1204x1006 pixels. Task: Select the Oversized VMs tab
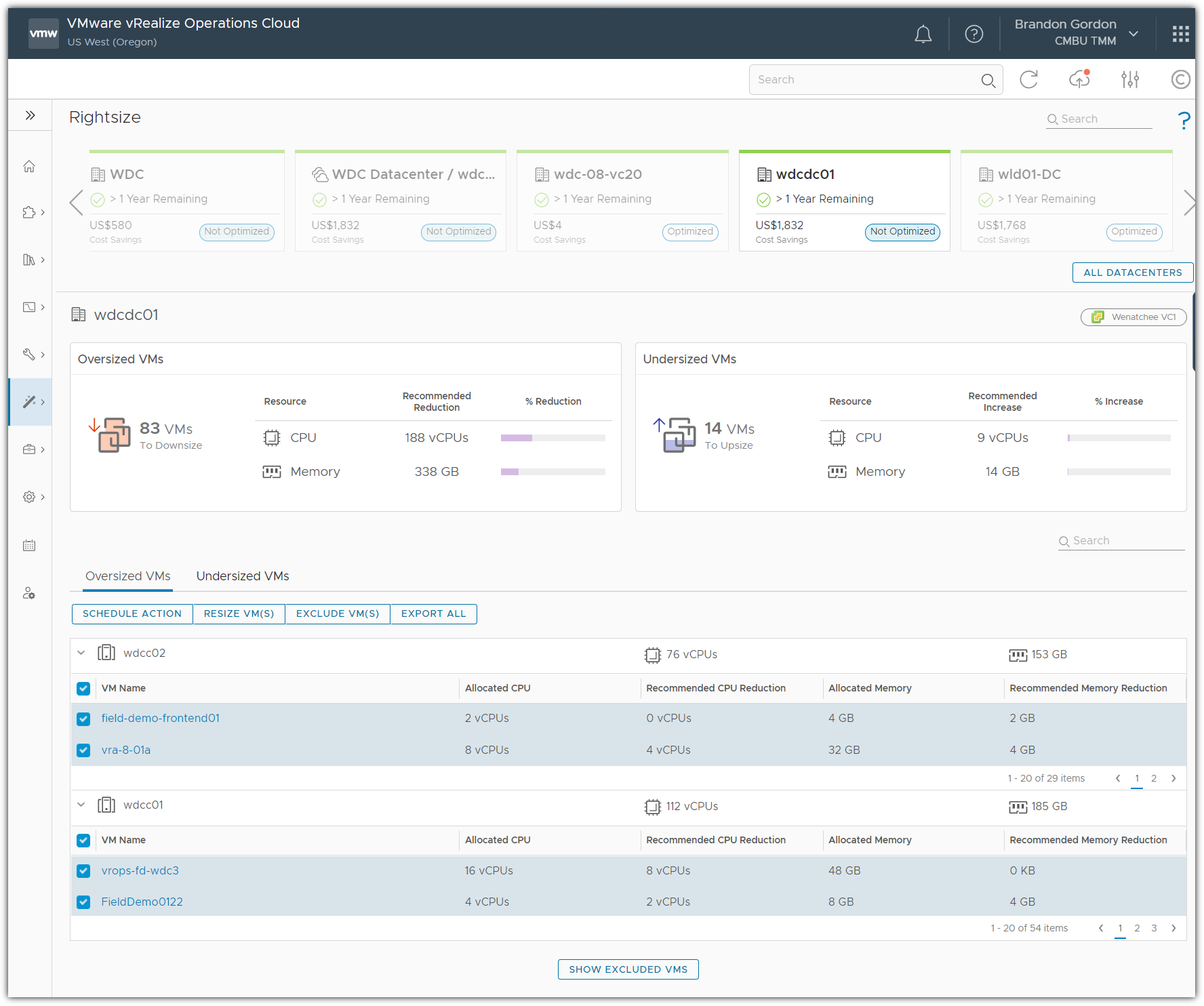(128, 576)
